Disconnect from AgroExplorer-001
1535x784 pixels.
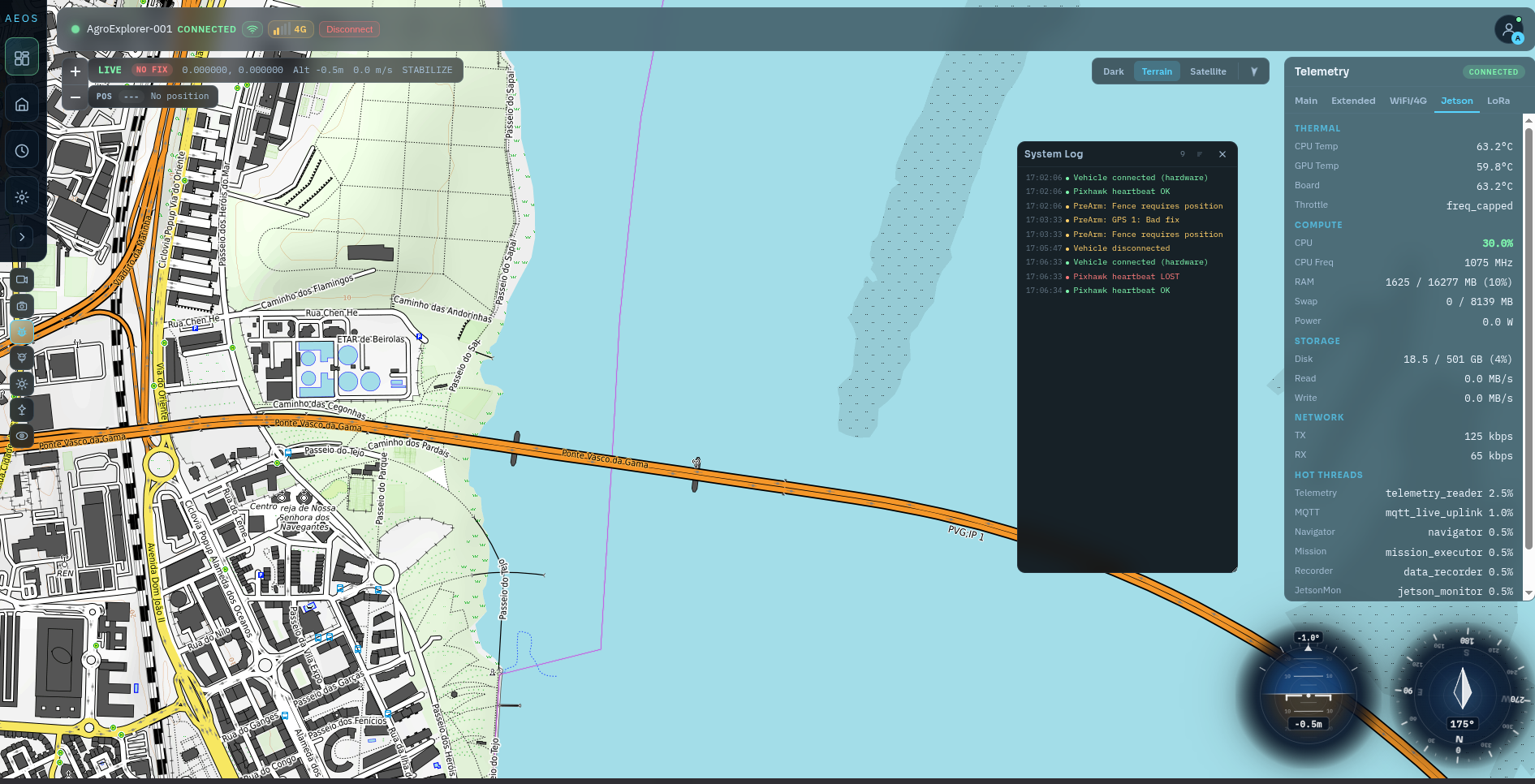point(349,29)
